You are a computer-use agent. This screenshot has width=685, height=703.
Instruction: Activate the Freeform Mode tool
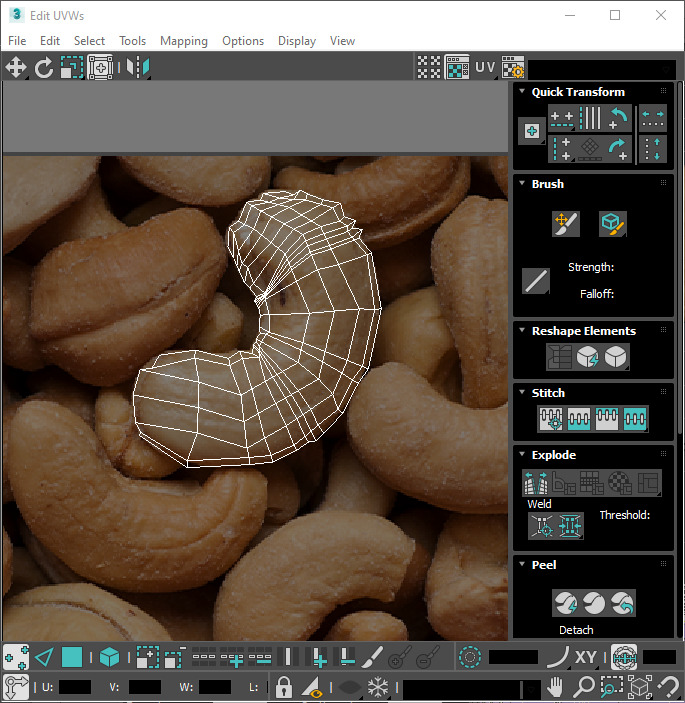(100, 68)
